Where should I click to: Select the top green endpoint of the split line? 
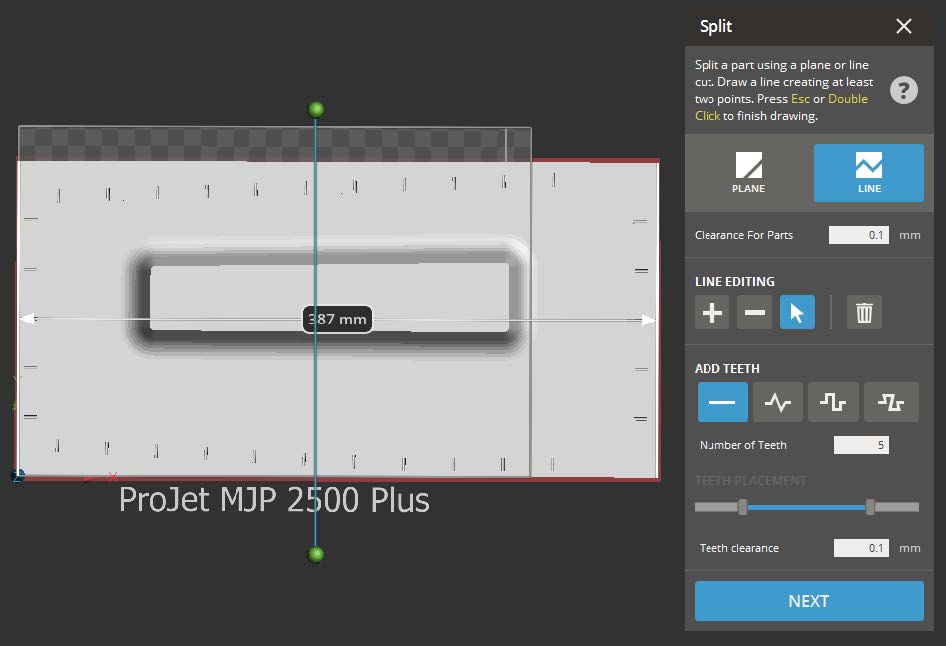coord(315,108)
